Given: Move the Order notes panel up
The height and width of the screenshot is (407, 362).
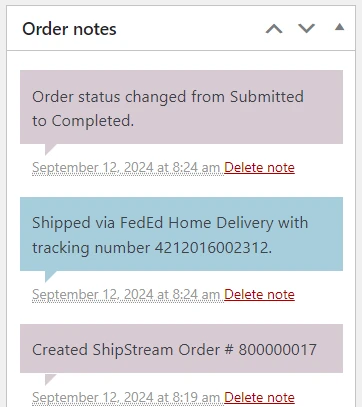Looking at the screenshot, I should click(x=274, y=29).
